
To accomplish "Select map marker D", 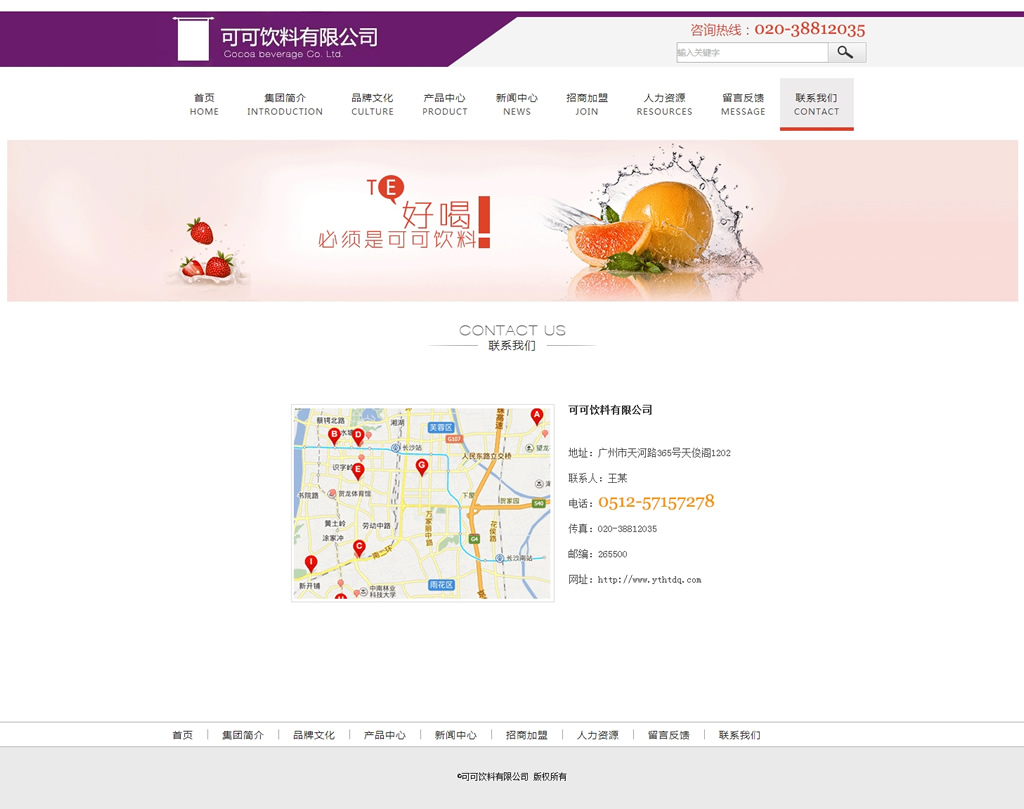I will (358, 435).
